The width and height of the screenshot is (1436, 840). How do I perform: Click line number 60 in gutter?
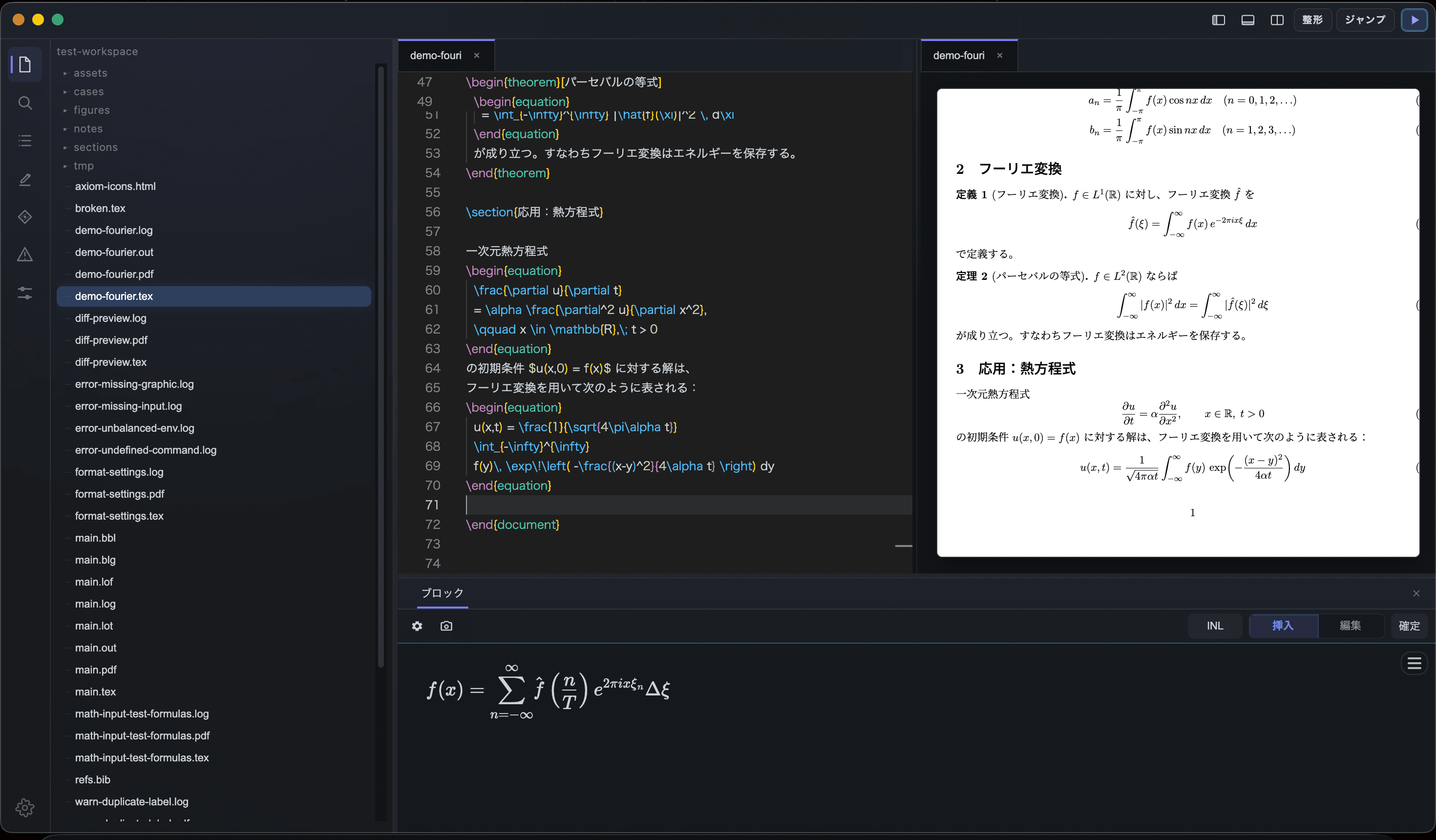433,290
